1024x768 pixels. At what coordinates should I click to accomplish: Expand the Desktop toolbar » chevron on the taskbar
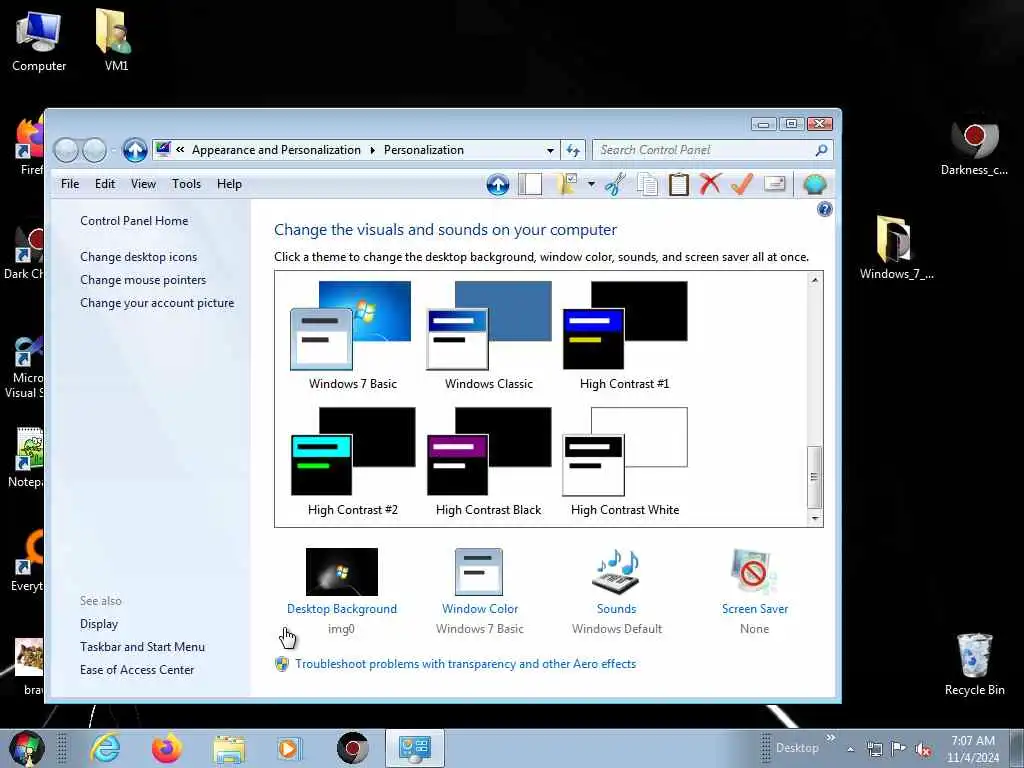coord(830,738)
